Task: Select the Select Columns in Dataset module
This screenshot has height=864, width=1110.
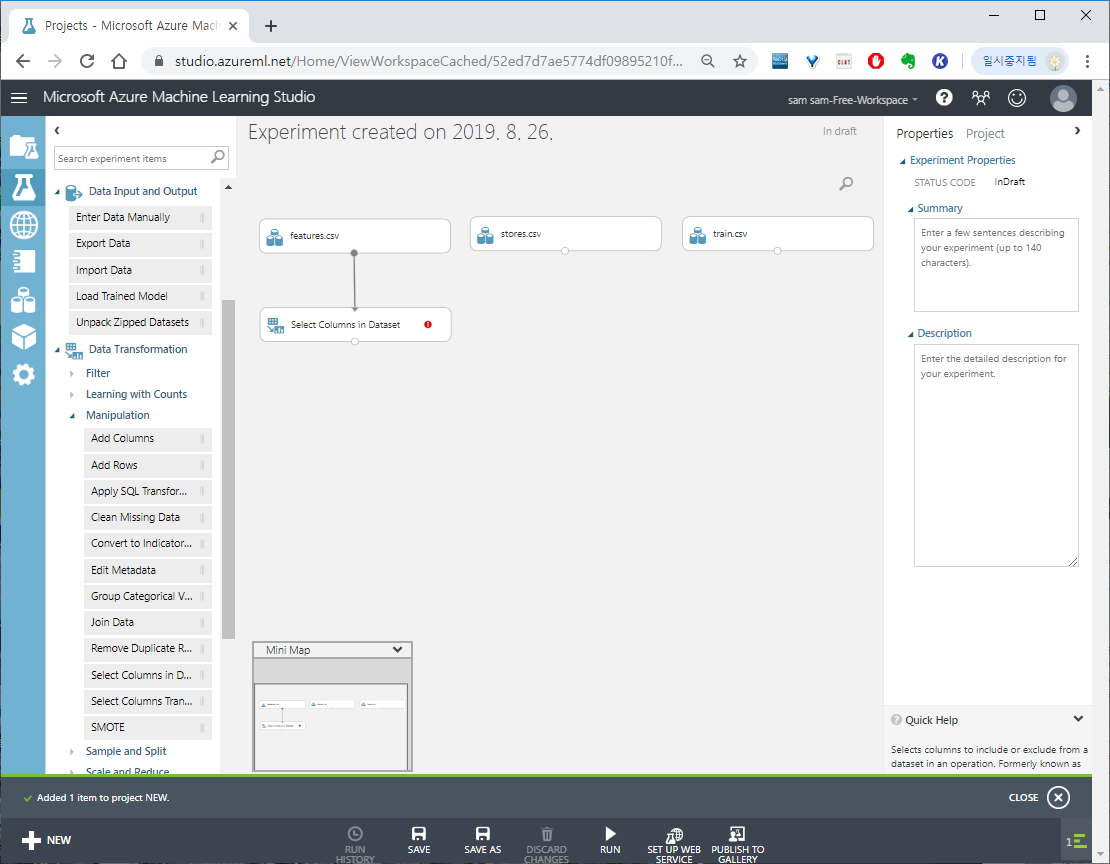Action: tap(355, 324)
